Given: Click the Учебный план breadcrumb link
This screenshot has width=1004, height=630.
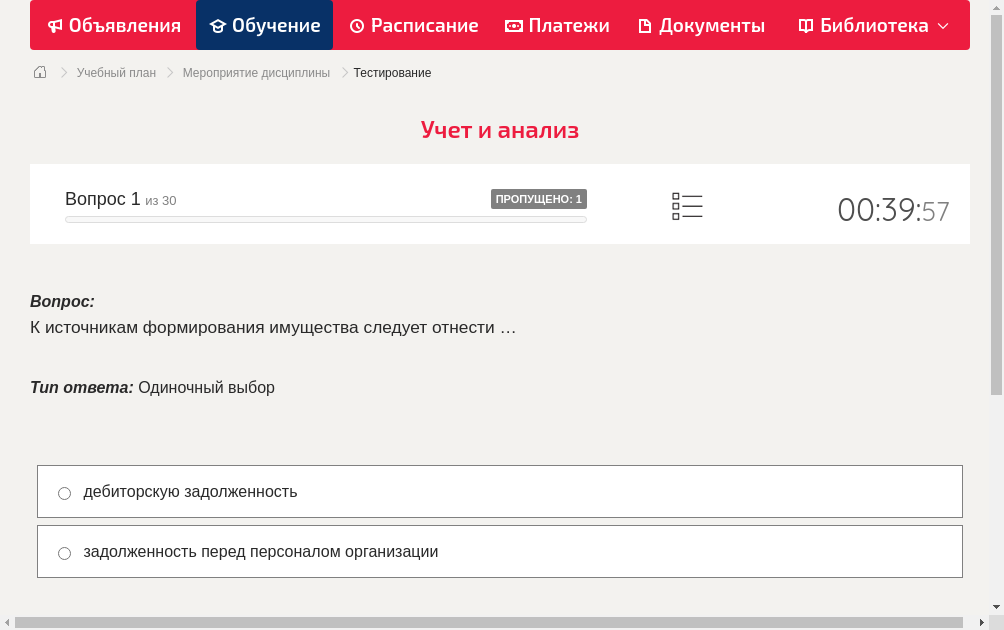Looking at the screenshot, I should pyautogui.click(x=116, y=72).
